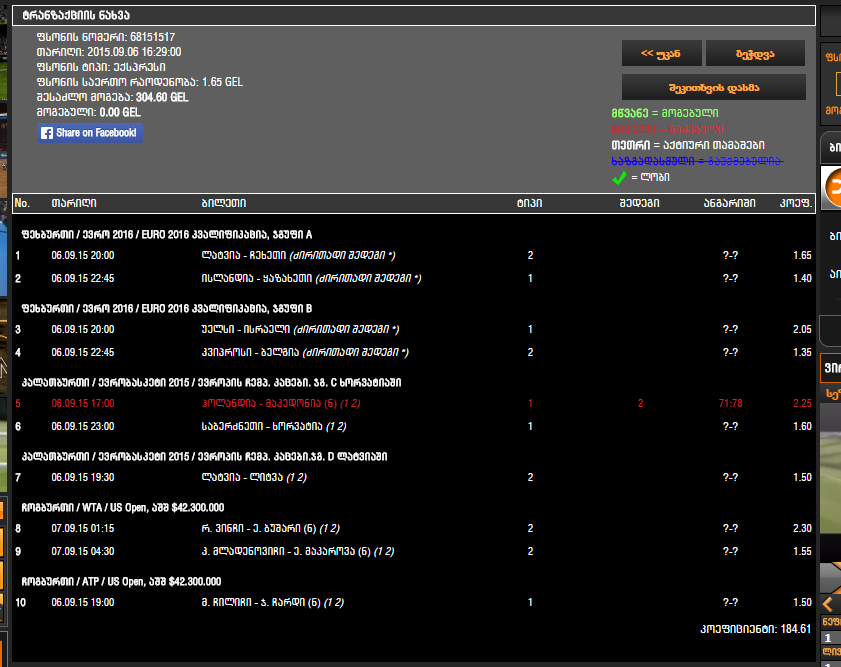The width and height of the screenshot is (841, 667).
Task: Click the "კოეფ." column header
Action: pos(796,203)
